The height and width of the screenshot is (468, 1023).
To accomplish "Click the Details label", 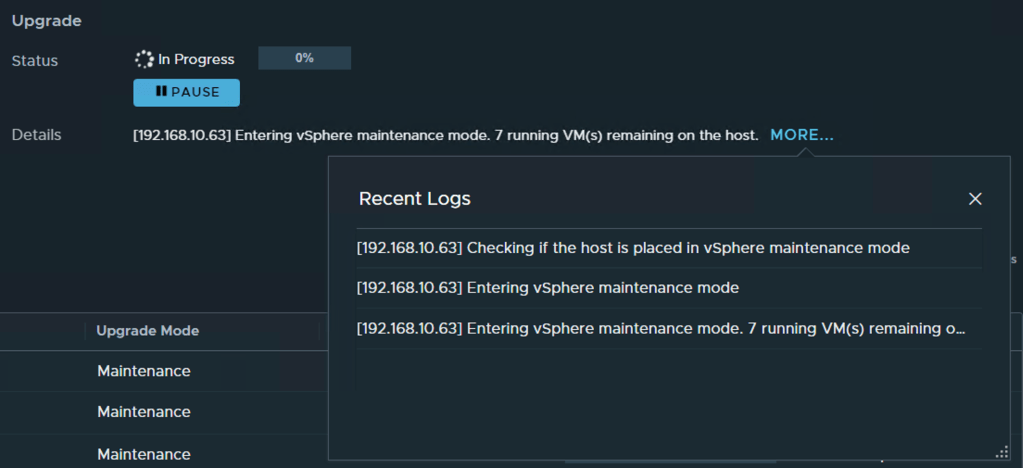I will [x=36, y=135].
